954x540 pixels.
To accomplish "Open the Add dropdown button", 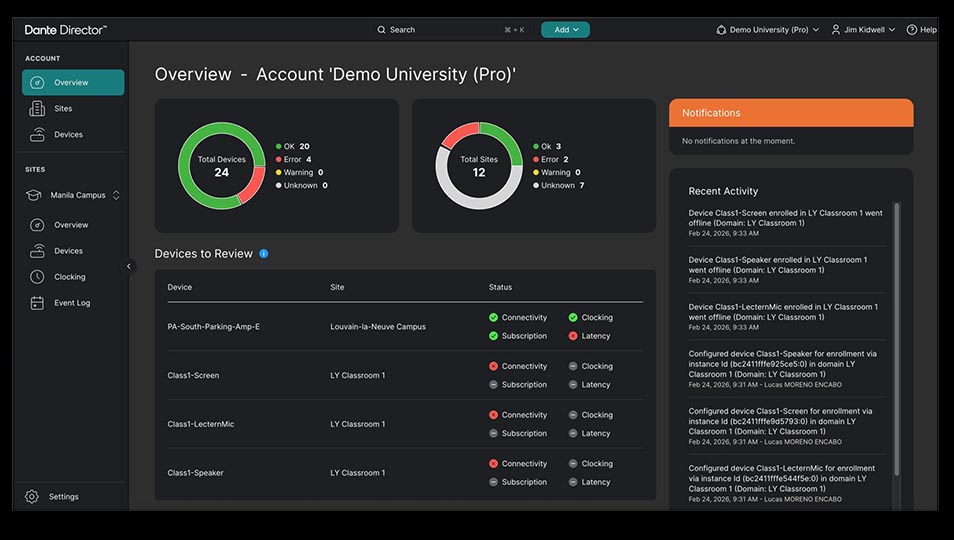I will (x=565, y=30).
